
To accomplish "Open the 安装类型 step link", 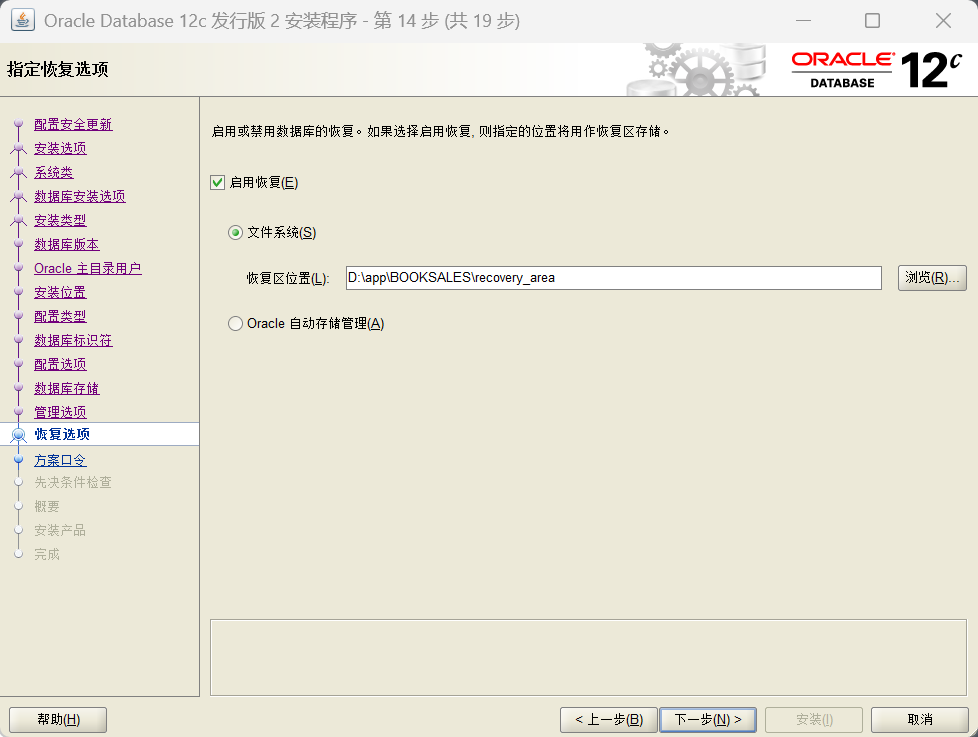I will tap(60, 220).
